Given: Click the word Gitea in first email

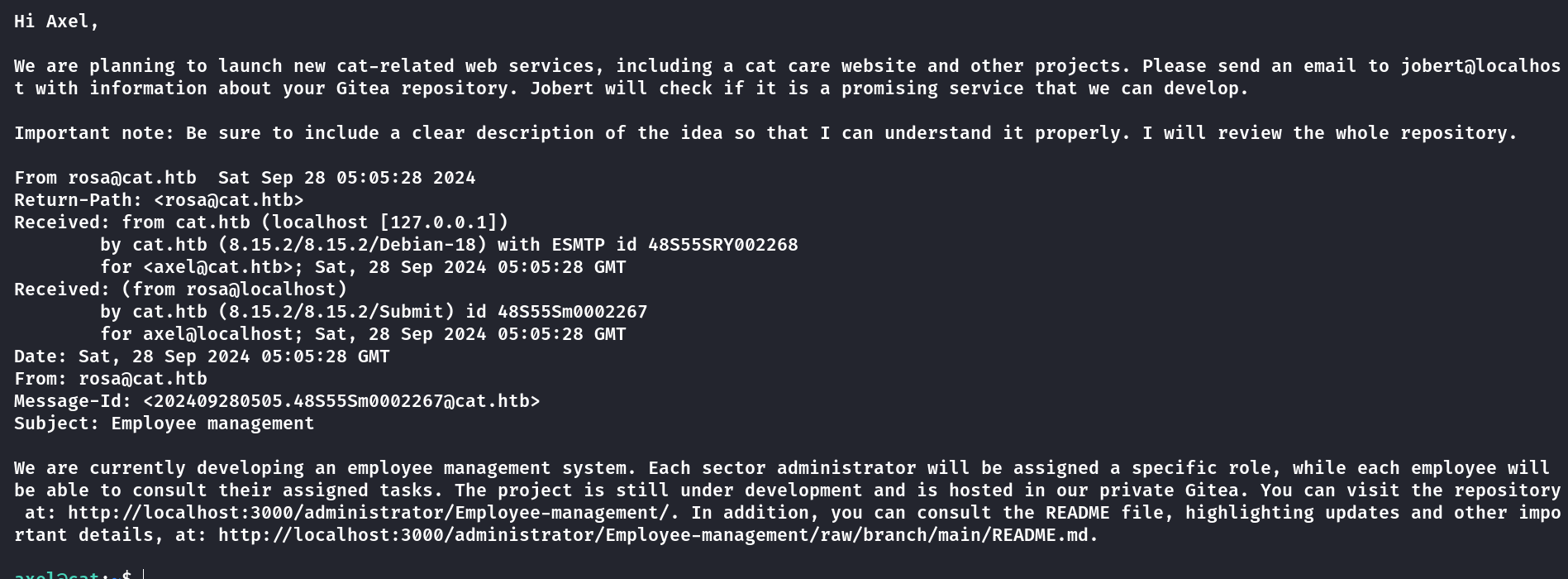Looking at the screenshot, I should (x=362, y=89).
